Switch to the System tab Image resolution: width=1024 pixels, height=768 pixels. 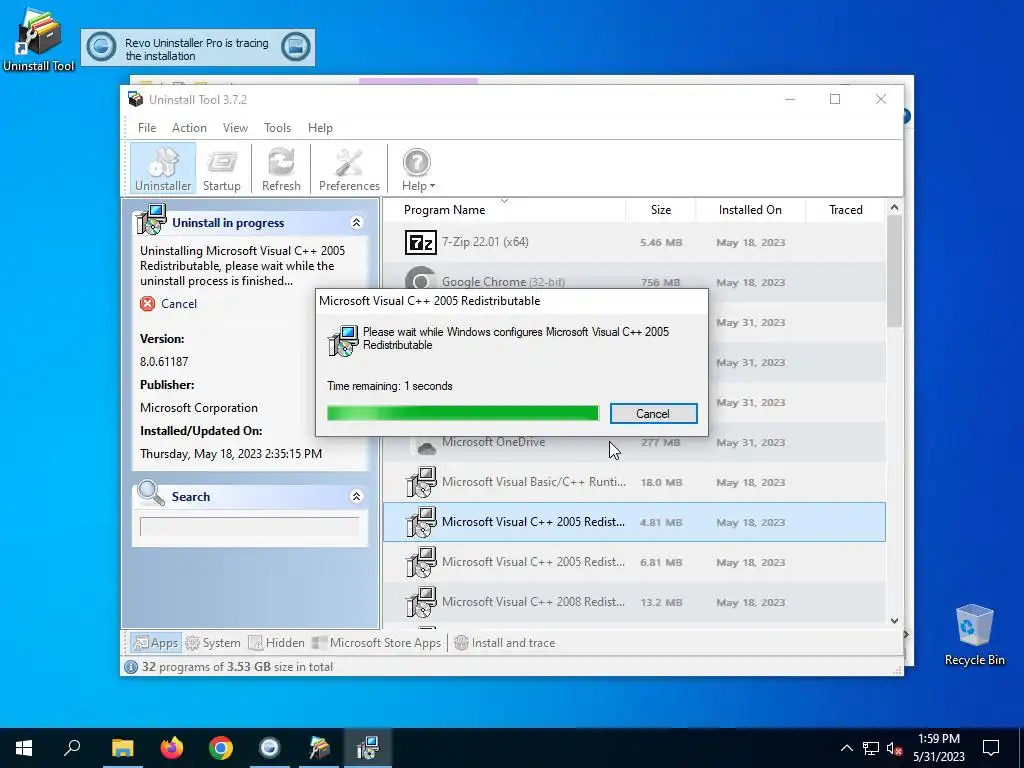tap(213, 643)
